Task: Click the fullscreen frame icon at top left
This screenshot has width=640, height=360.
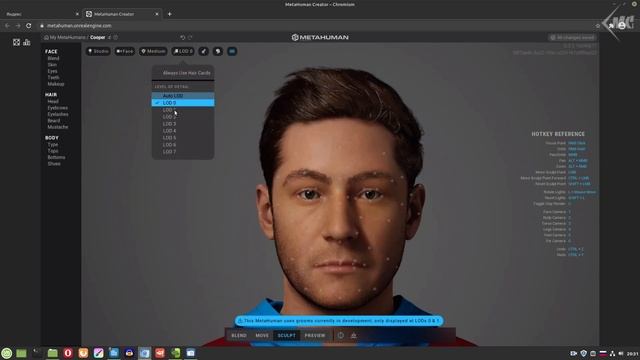Action: point(16,42)
